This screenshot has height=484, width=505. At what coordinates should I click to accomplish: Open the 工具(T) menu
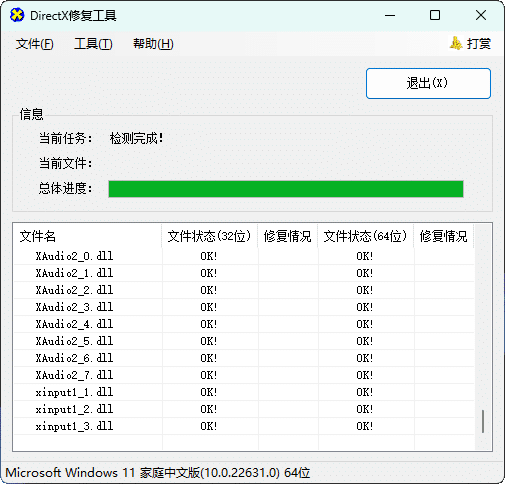(x=93, y=44)
